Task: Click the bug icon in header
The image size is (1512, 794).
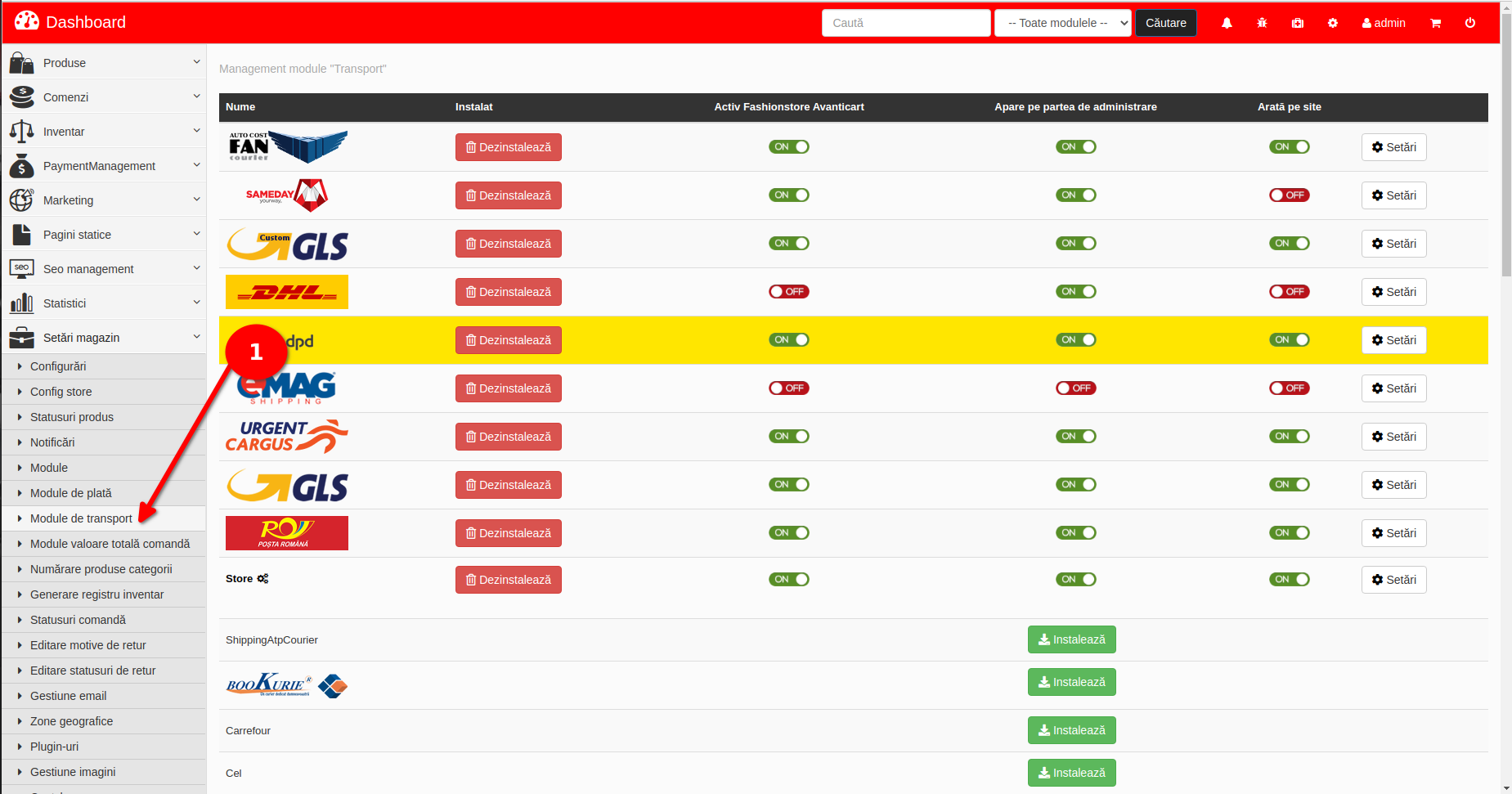Action: (x=1262, y=23)
